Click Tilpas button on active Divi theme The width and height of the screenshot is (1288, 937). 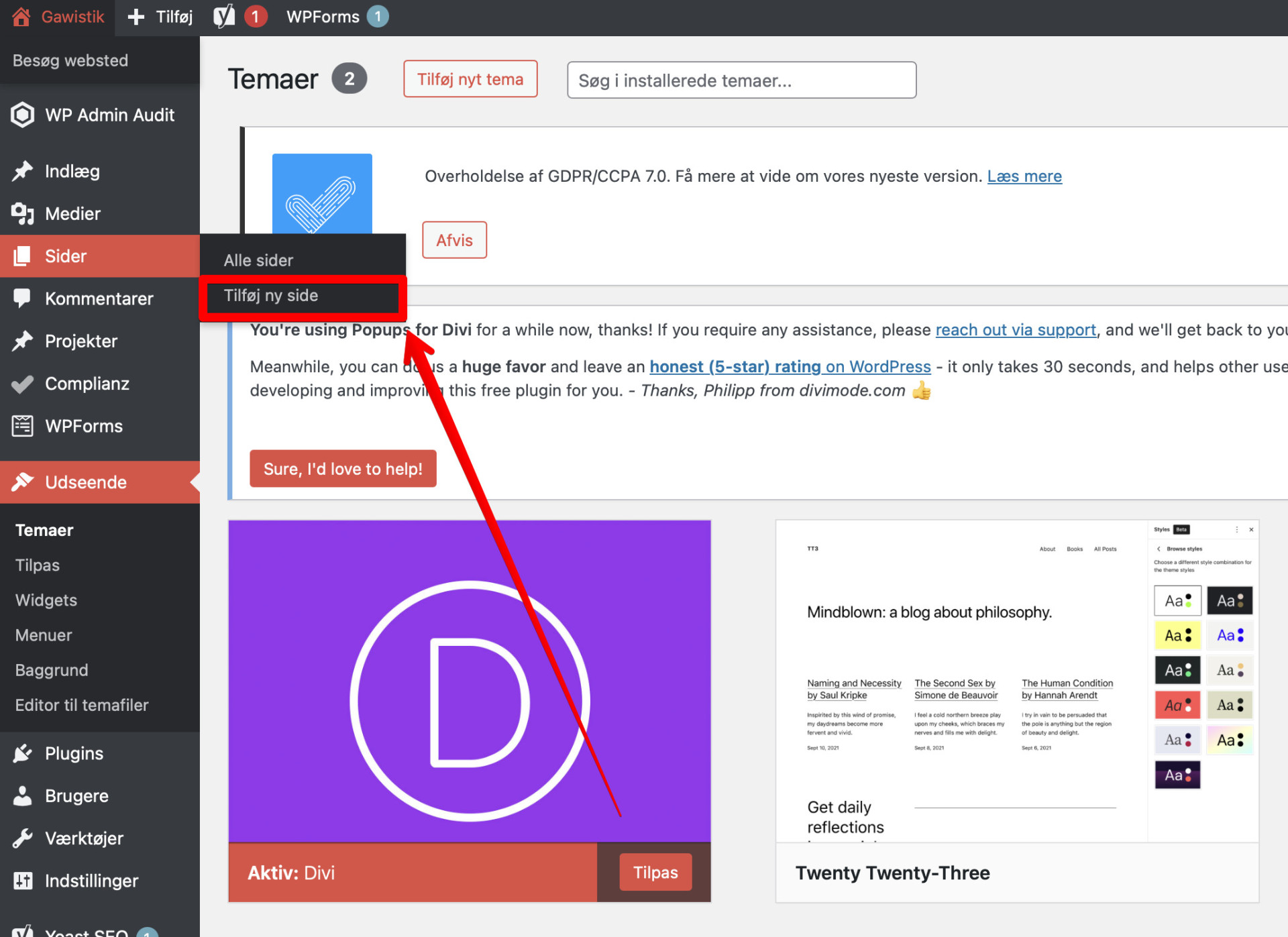coord(655,872)
